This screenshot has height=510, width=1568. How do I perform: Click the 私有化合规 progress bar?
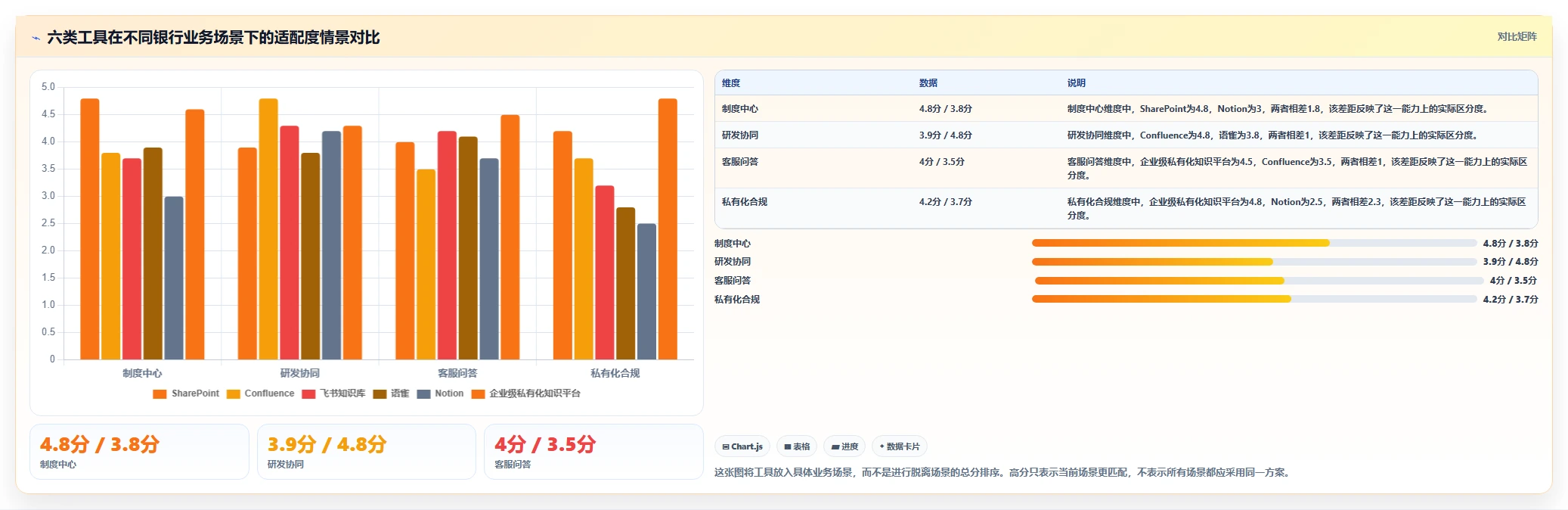point(1254,299)
